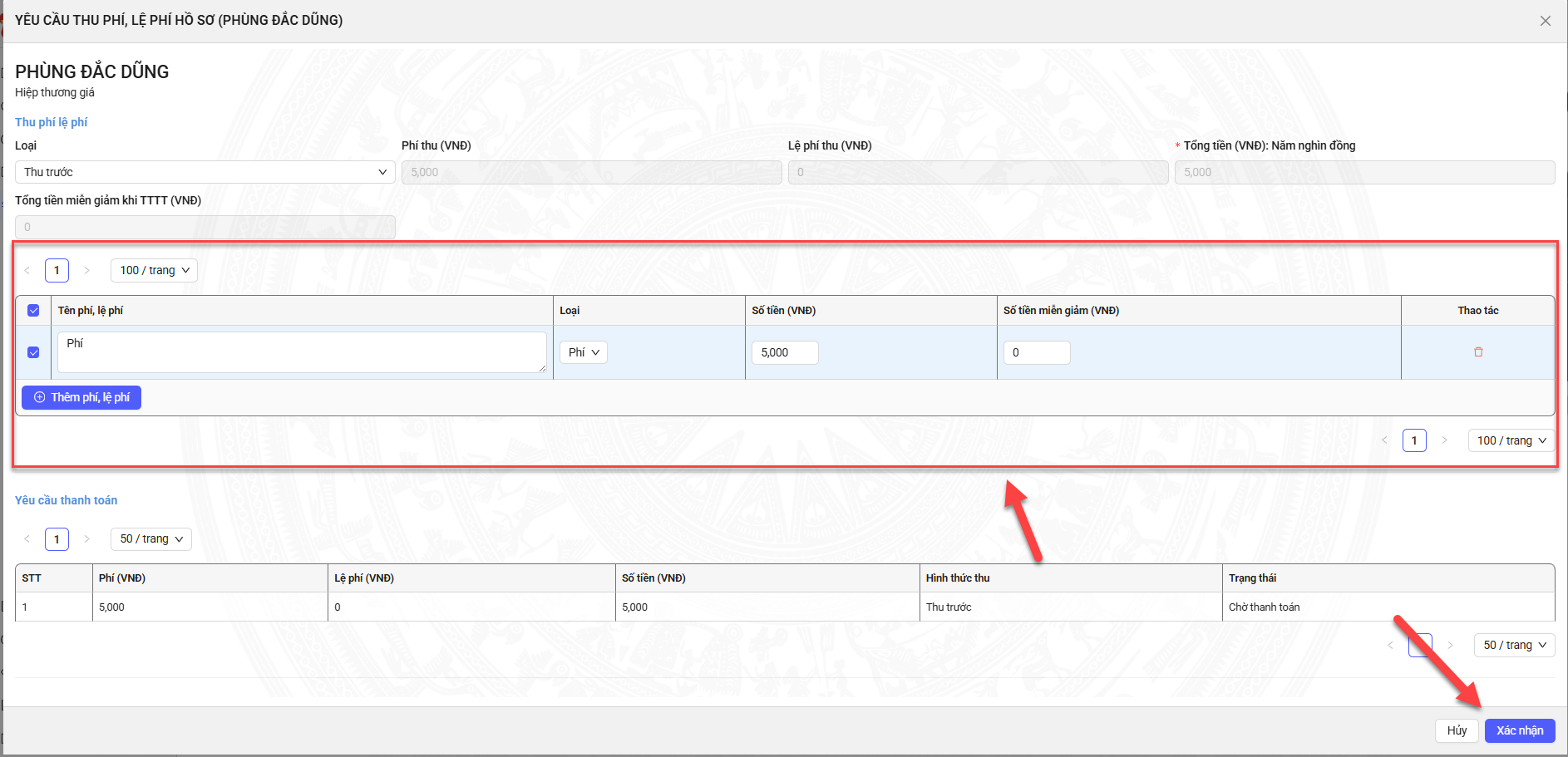
Task: Click previous page arrow in top fee pagination
Action: [x=27, y=270]
